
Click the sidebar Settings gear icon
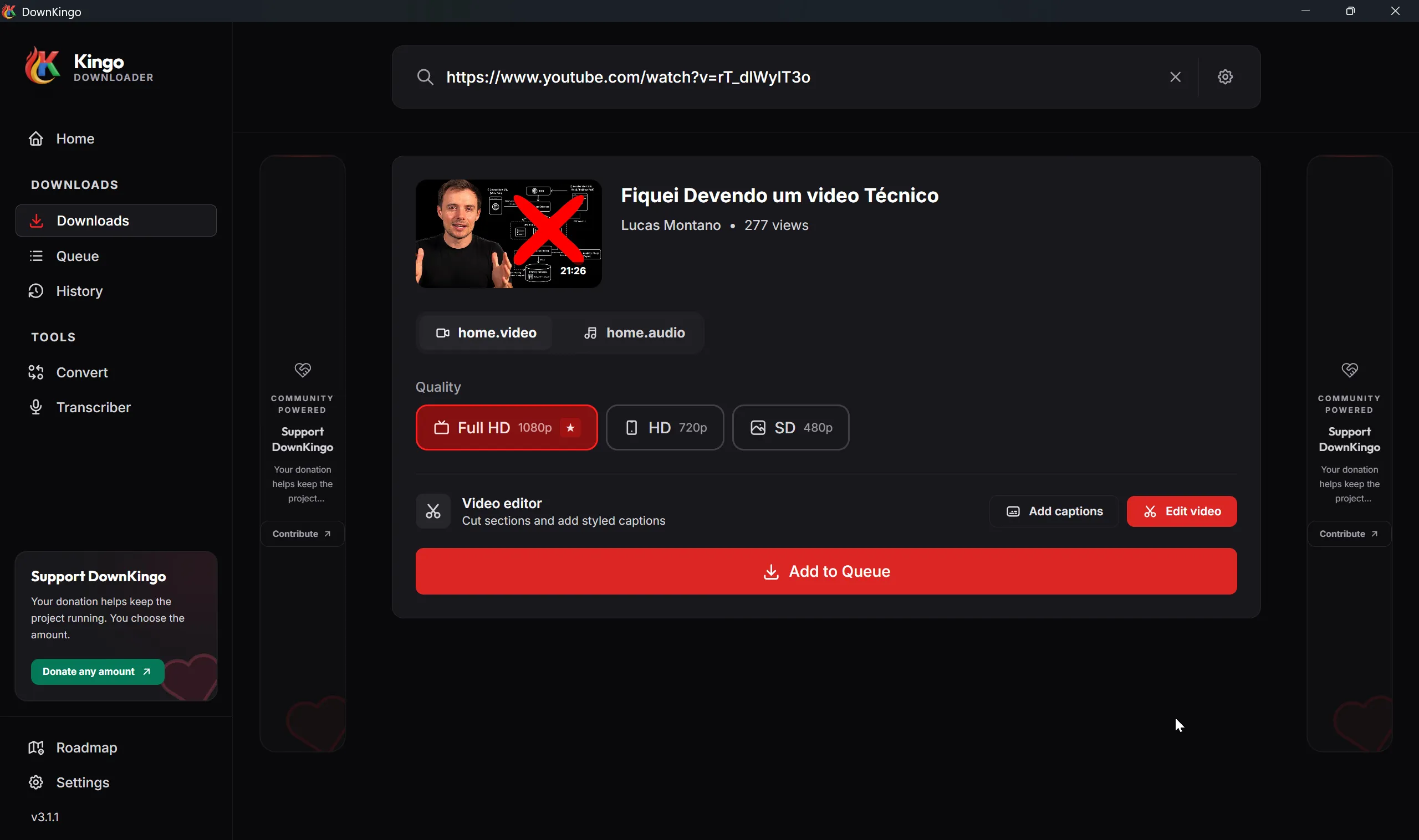point(36,782)
